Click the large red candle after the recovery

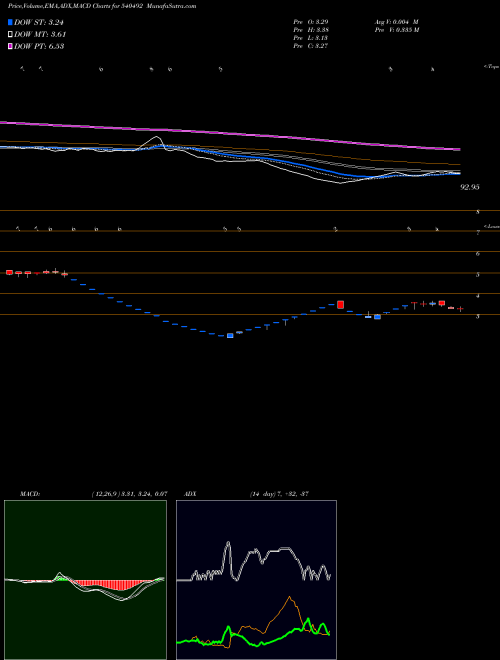[340, 304]
